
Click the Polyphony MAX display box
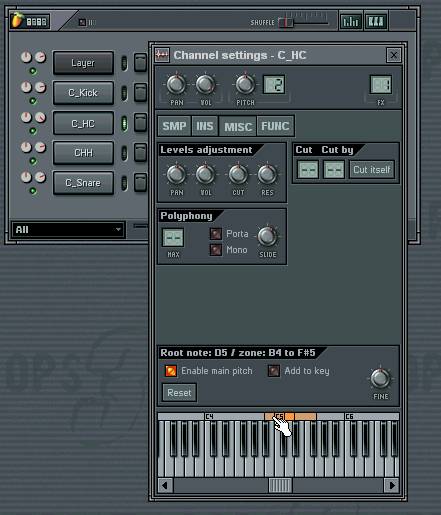click(173, 237)
